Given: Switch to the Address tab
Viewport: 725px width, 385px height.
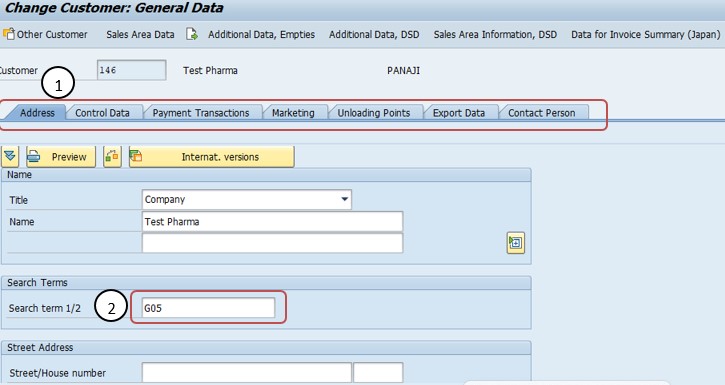Looking at the screenshot, I should click(37, 113).
